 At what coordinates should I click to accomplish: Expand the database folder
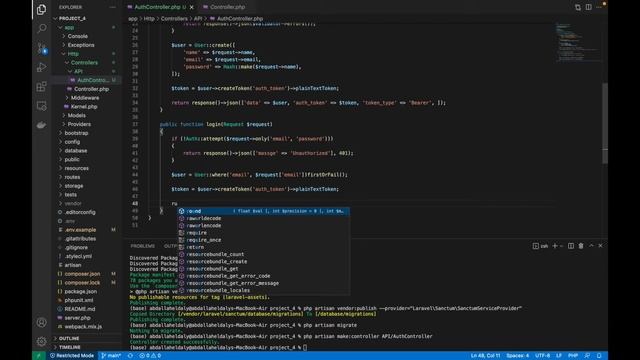[76, 151]
